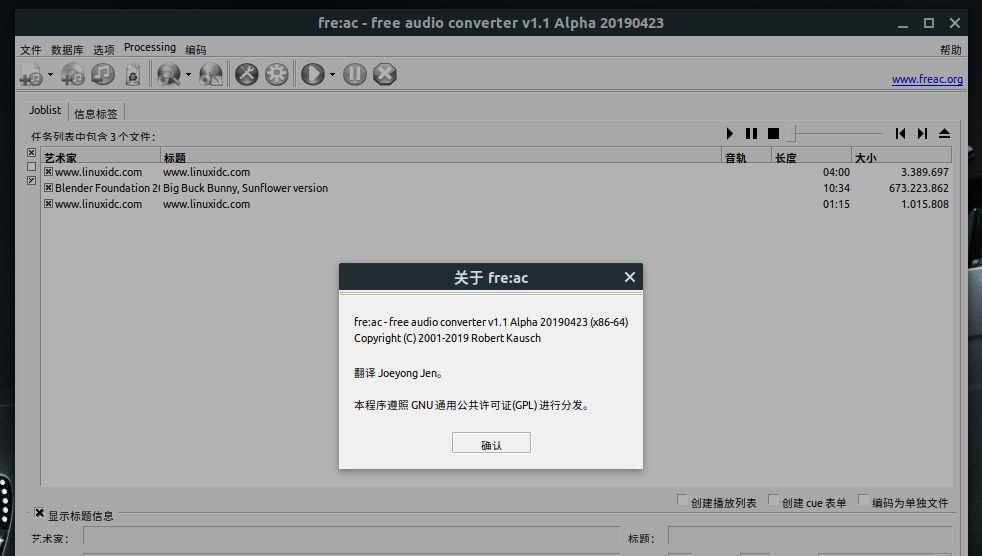
Task: Click the size value 1.015.808
Action: 925,204
